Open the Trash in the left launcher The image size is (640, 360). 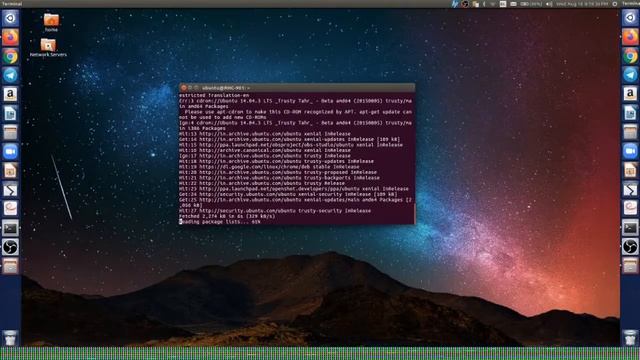[10, 338]
